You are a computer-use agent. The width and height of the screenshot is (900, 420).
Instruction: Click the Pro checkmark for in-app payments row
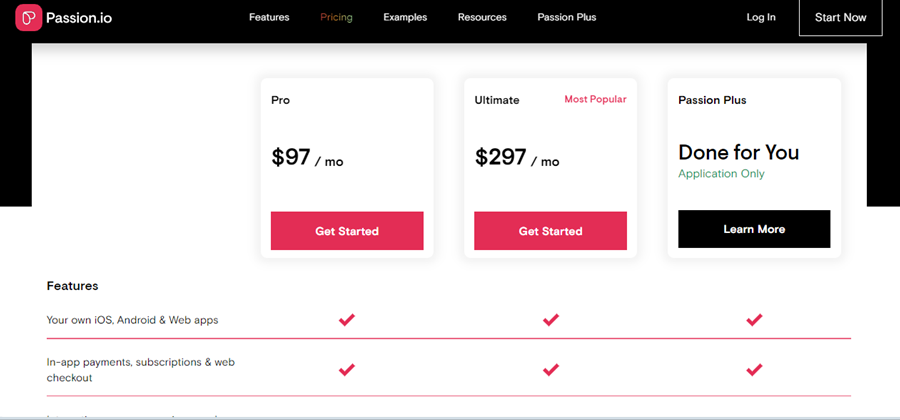(347, 370)
